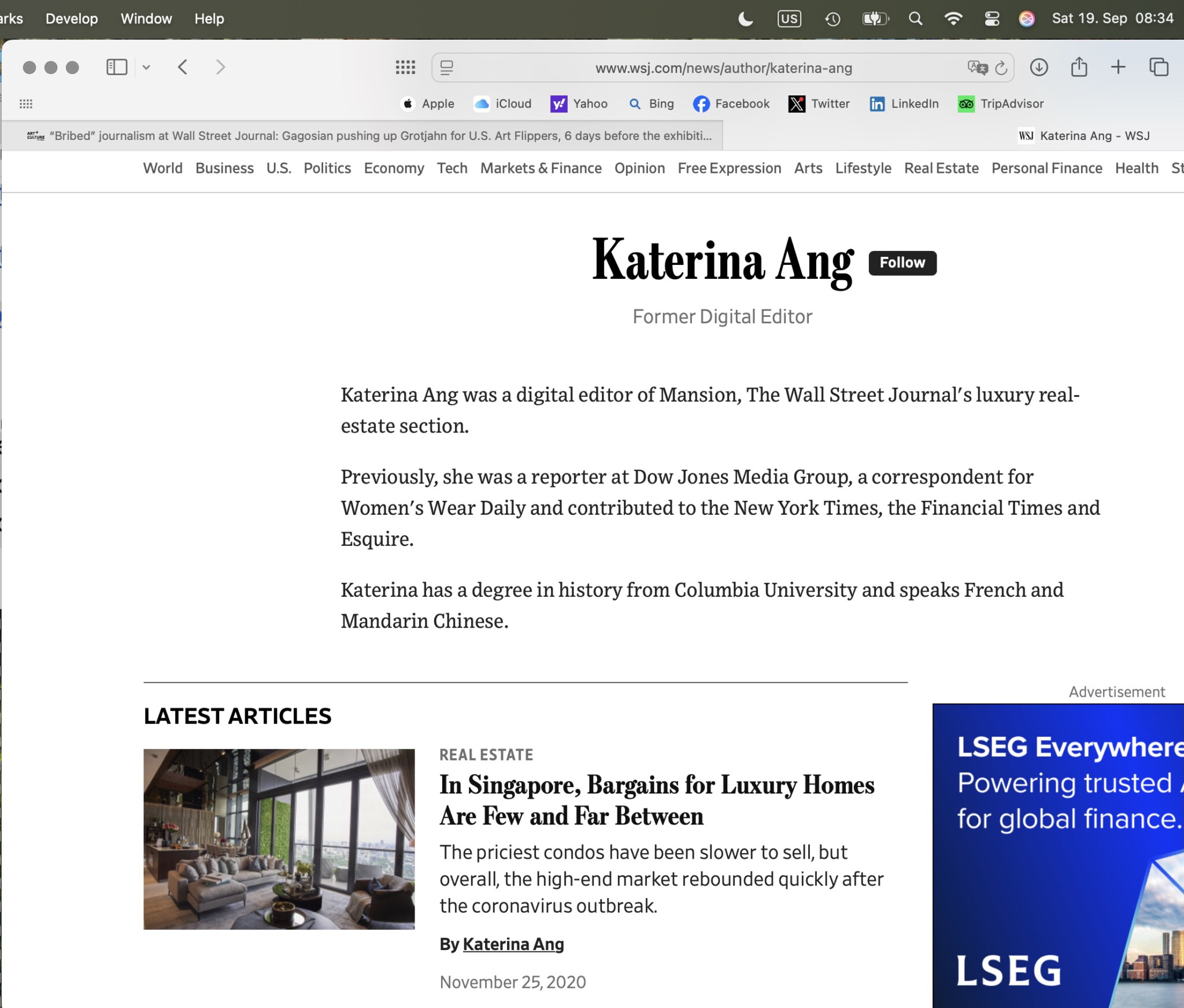
Task: Open Time Machine menu bar icon
Action: pos(832,19)
